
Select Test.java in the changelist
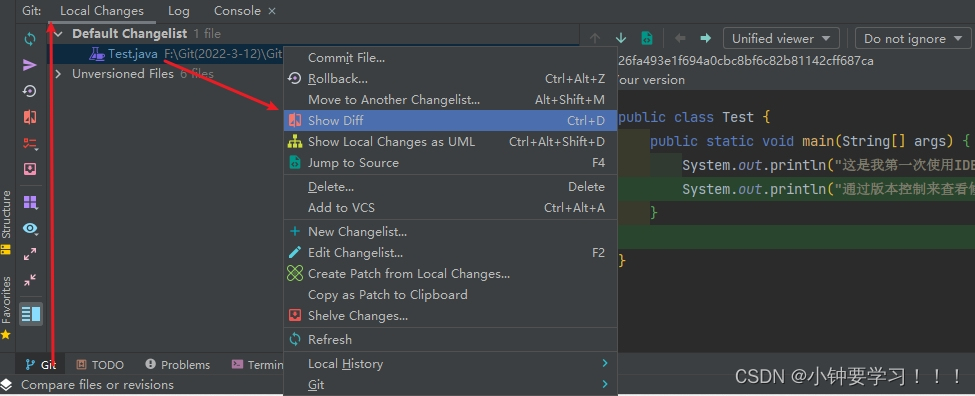[133, 54]
